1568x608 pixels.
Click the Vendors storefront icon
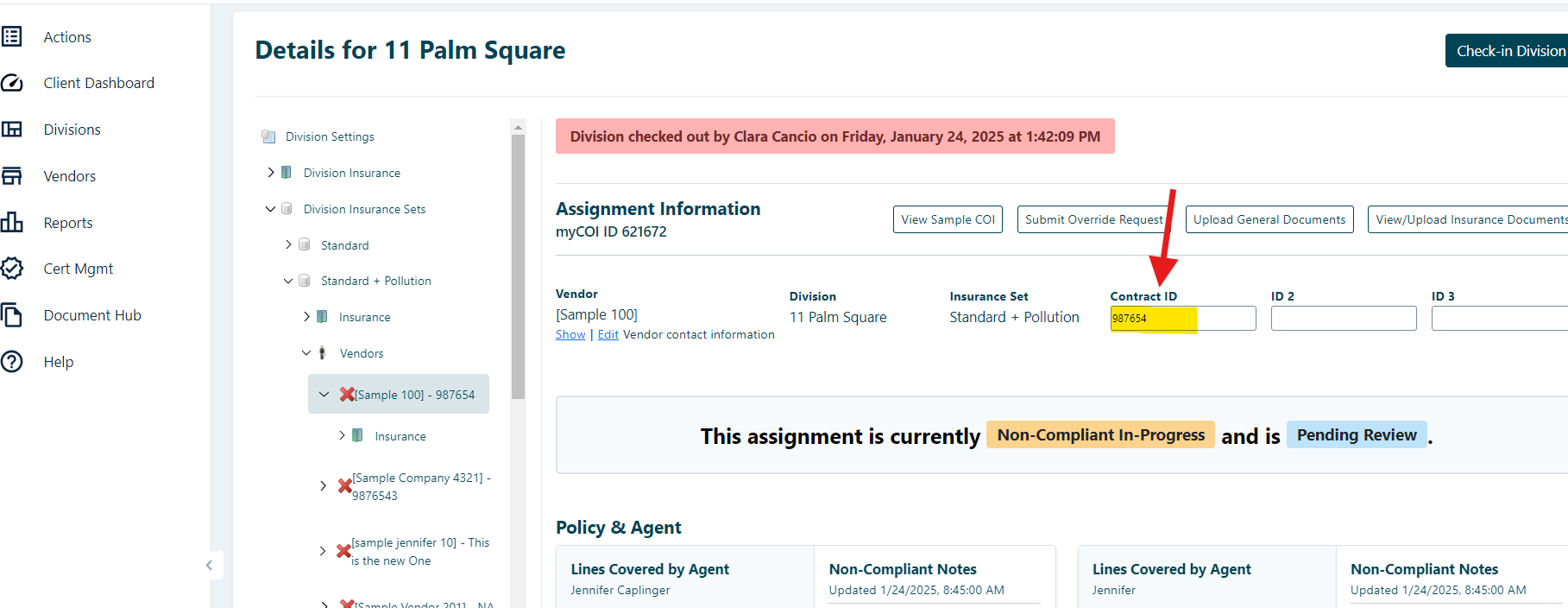12,176
